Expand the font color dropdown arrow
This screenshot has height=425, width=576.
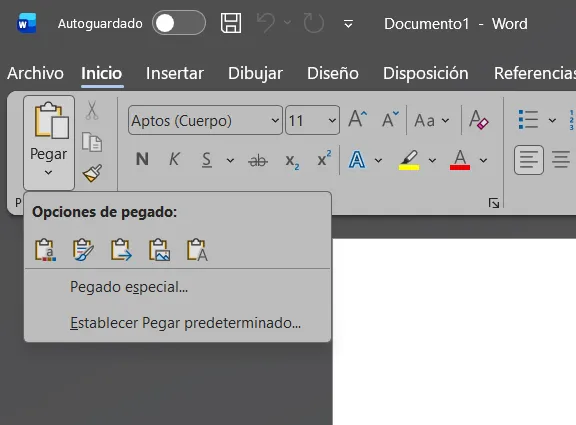(483, 160)
